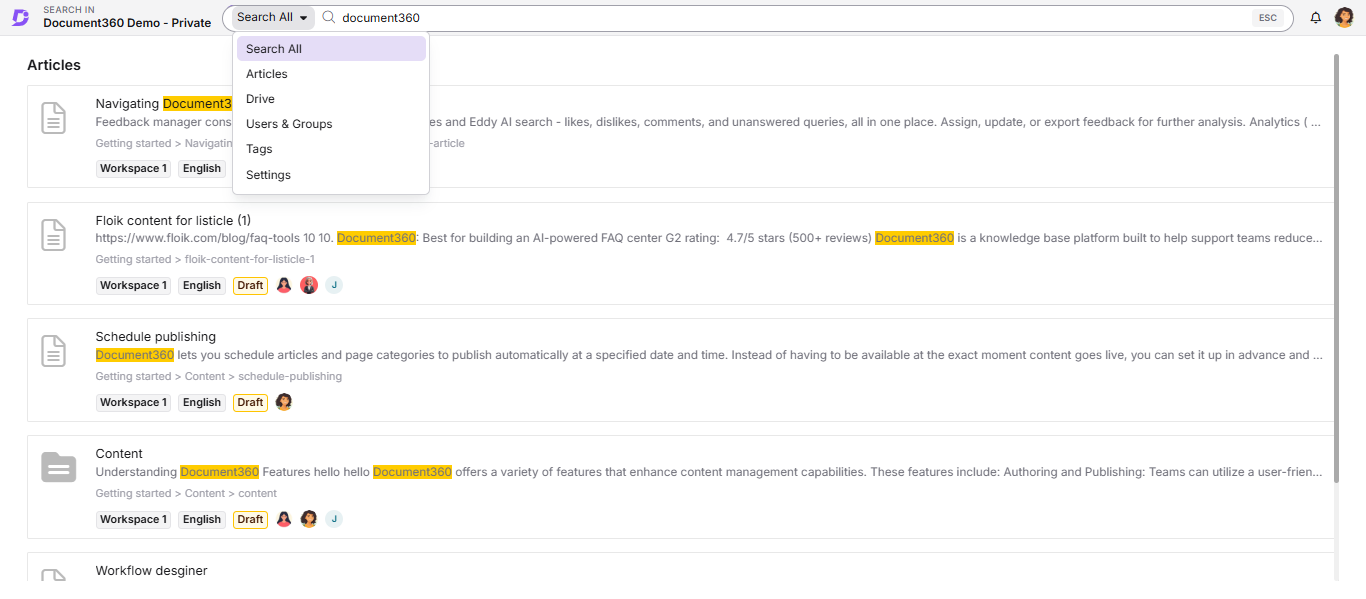Click Draft badge on Schedule publishing row
Image resolution: width=1366 pixels, height=599 pixels.
pyautogui.click(x=250, y=402)
